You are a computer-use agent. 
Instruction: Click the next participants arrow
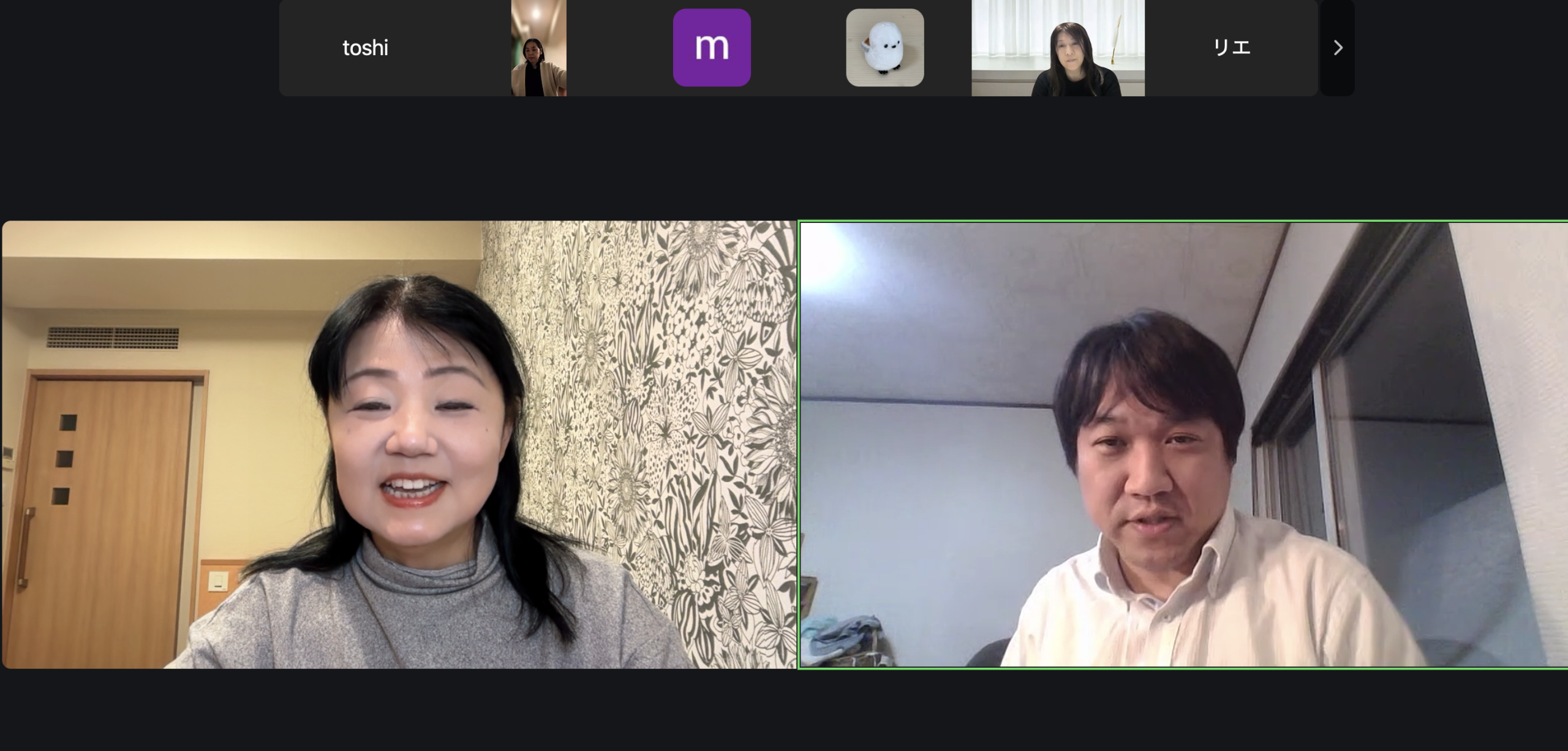pyautogui.click(x=1338, y=48)
